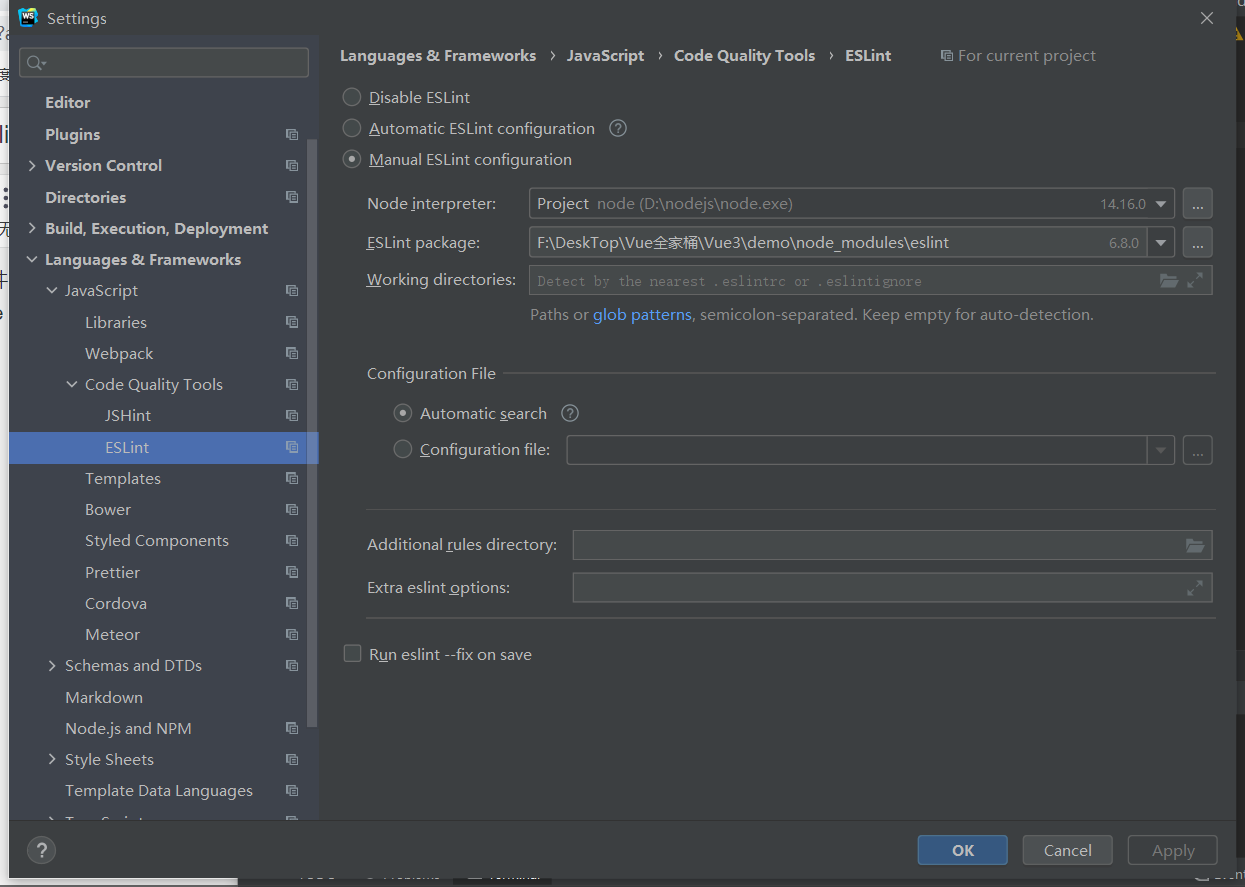Image resolution: width=1245 pixels, height=887 pixels.
Task: Expand Build, Execution, Deployment node
Action: [x=32, y=228]
